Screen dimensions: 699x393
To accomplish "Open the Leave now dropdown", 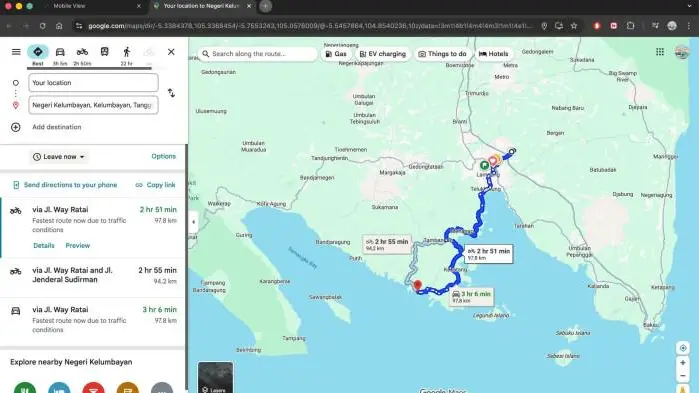I will pyautogui.click(x=59, y=157).
